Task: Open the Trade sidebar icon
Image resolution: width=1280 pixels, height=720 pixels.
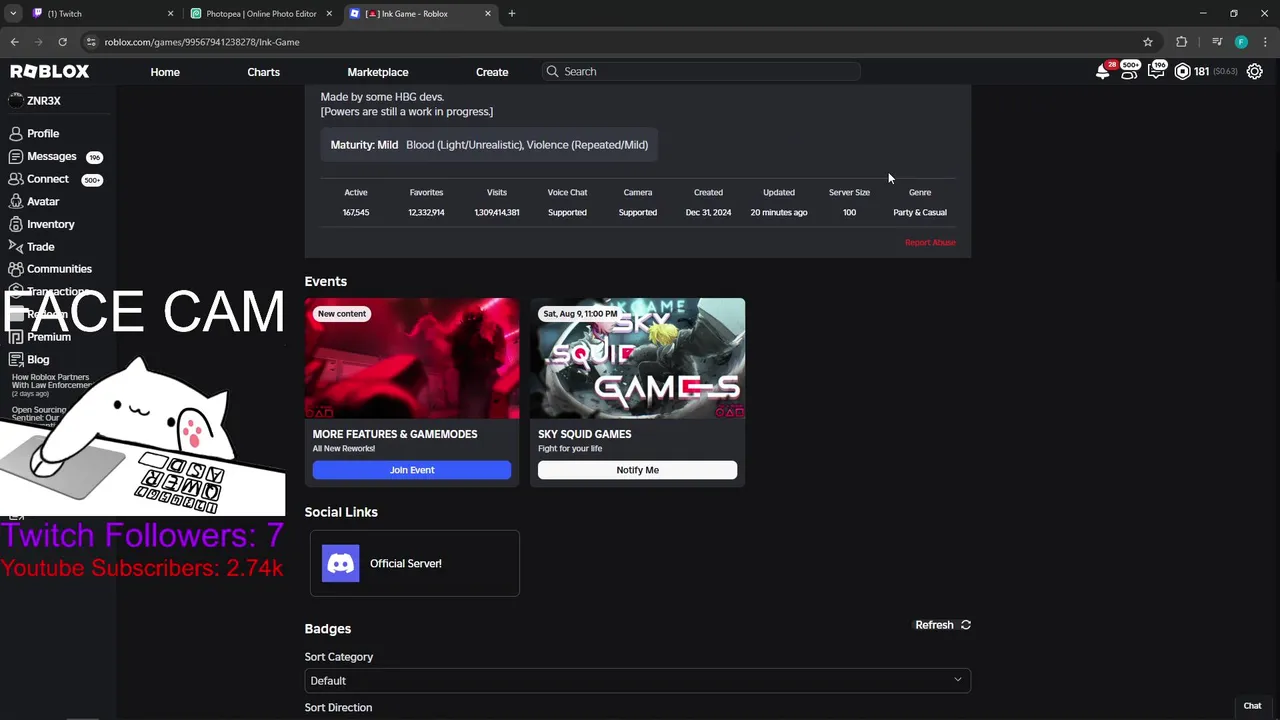Action: tap(16, 246)
